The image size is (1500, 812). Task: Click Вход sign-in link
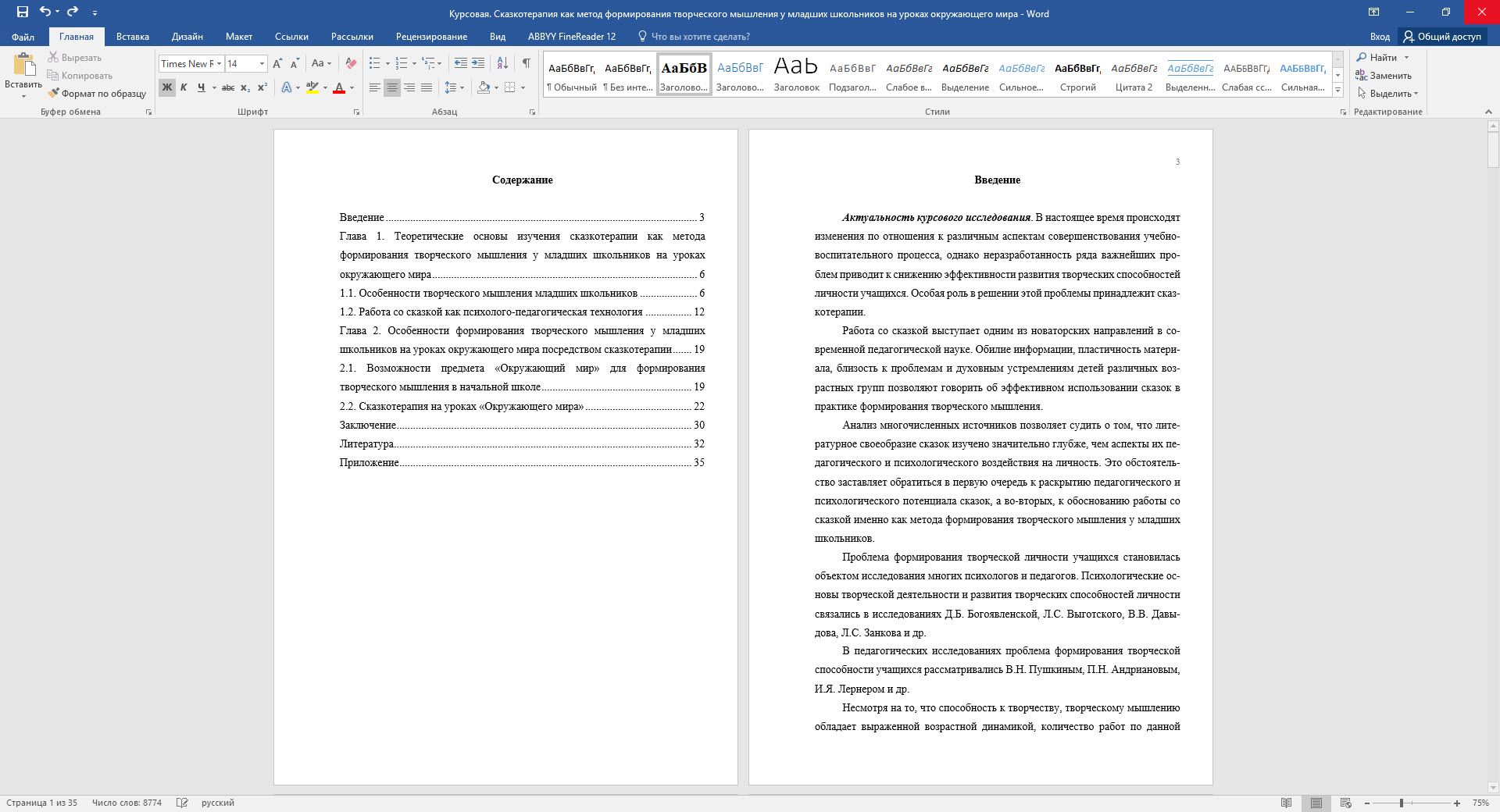click(x=1380, y=37)
